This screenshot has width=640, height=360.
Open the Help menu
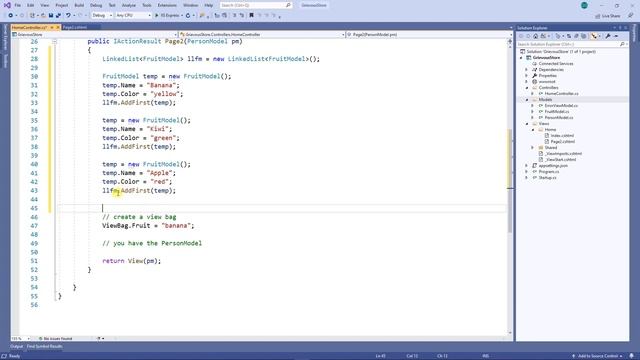(x=209, y=5)
